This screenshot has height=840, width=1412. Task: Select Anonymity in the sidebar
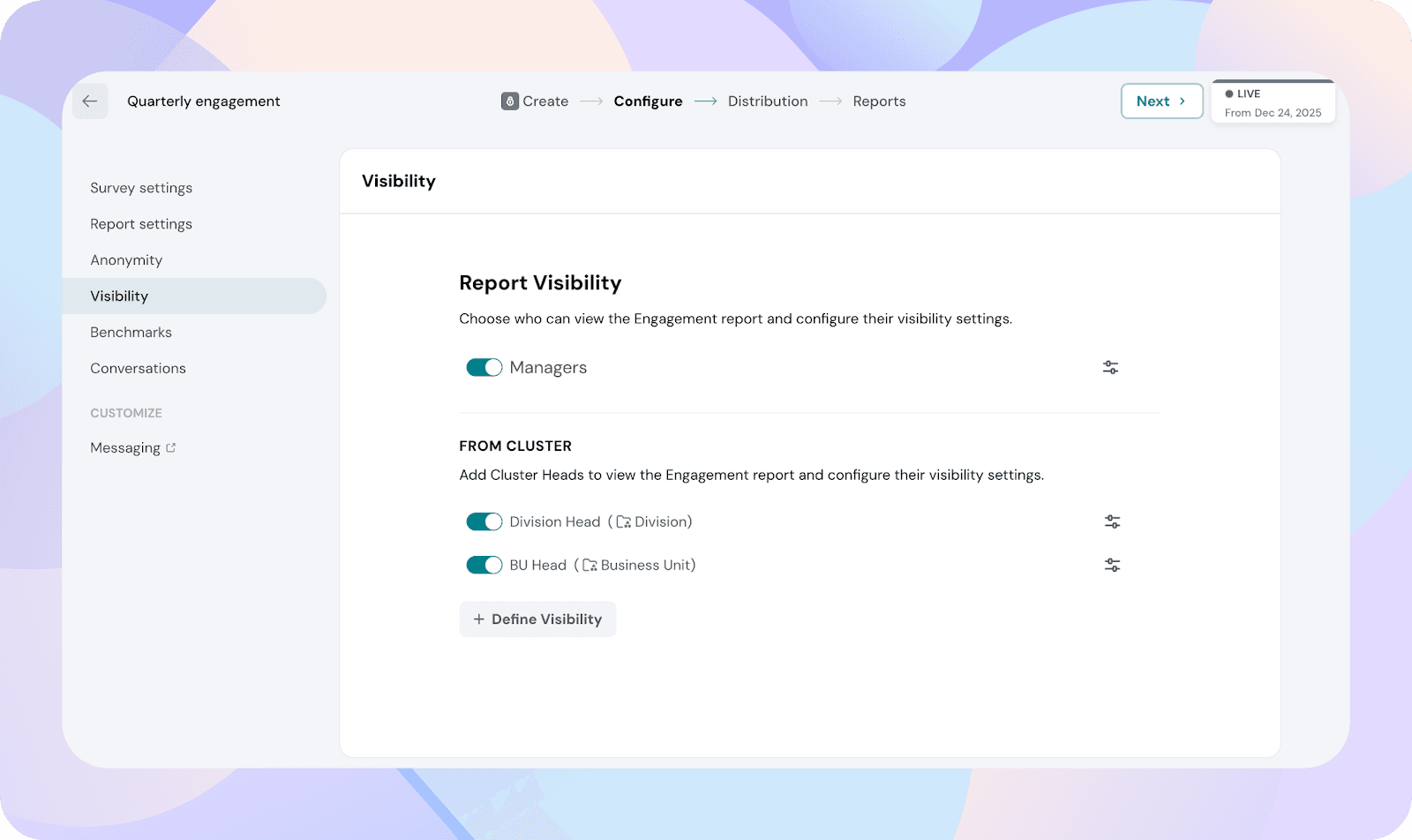point(126,260)
